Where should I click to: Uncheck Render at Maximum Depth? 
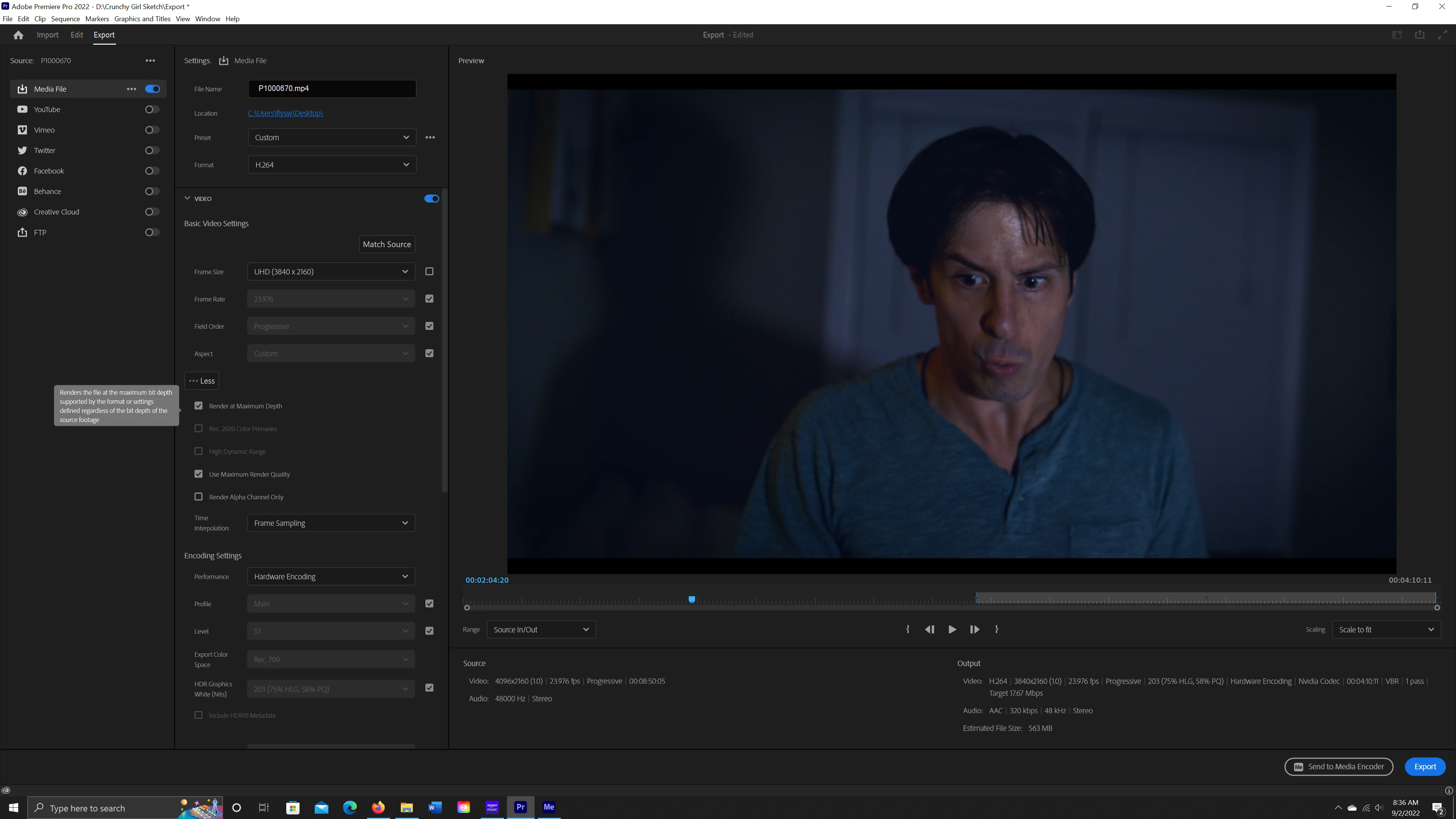click(198, 406)
